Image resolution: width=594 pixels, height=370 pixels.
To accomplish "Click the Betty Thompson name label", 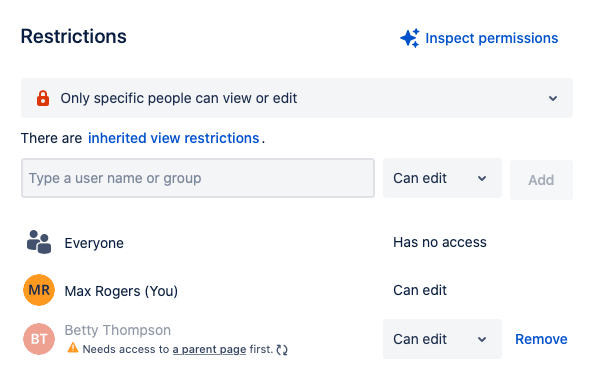I will (117, 330).
